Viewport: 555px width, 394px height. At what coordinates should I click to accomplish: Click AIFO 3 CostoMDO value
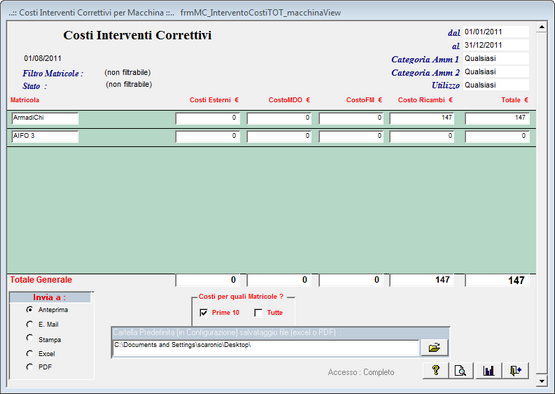[x=279, y=137]
